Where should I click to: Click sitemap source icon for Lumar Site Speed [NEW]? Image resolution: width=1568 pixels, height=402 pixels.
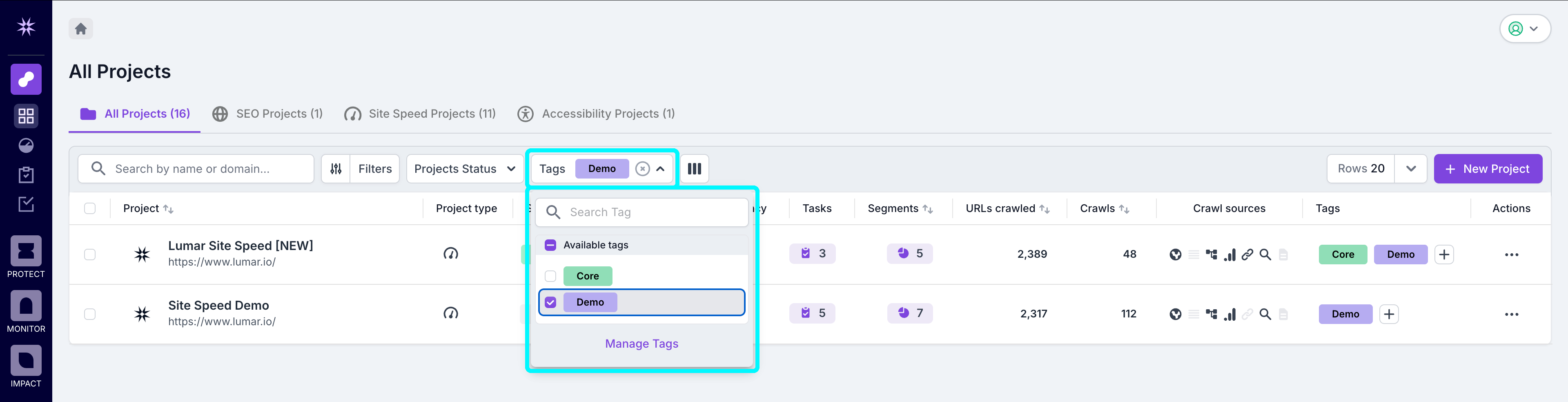pos(1211,255)
